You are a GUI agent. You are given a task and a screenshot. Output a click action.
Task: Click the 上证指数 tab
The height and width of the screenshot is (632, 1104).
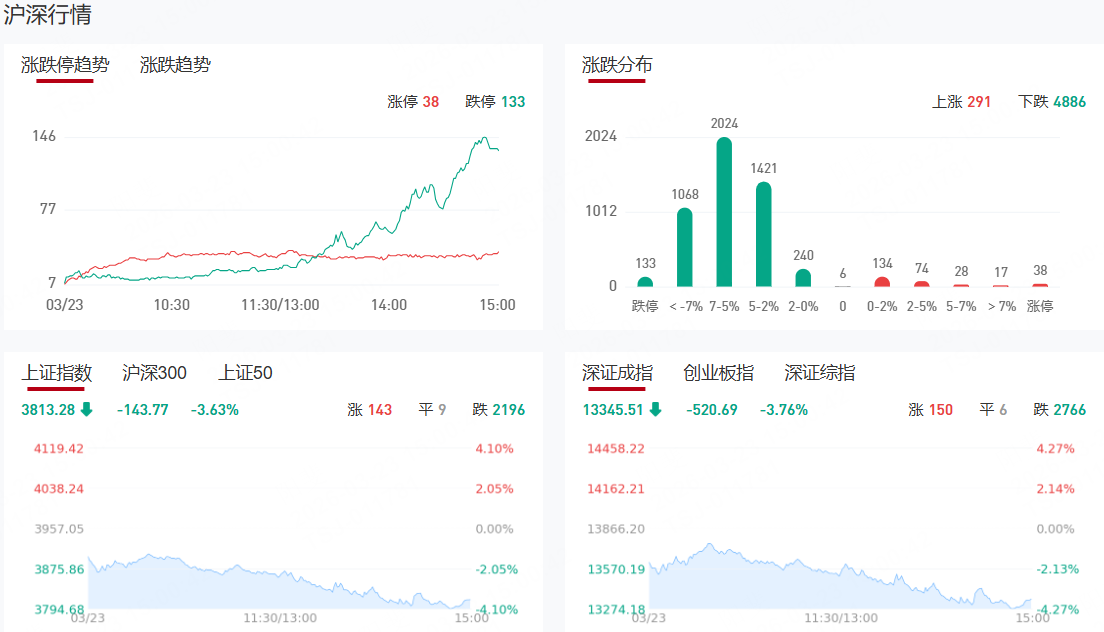(57, 373)
